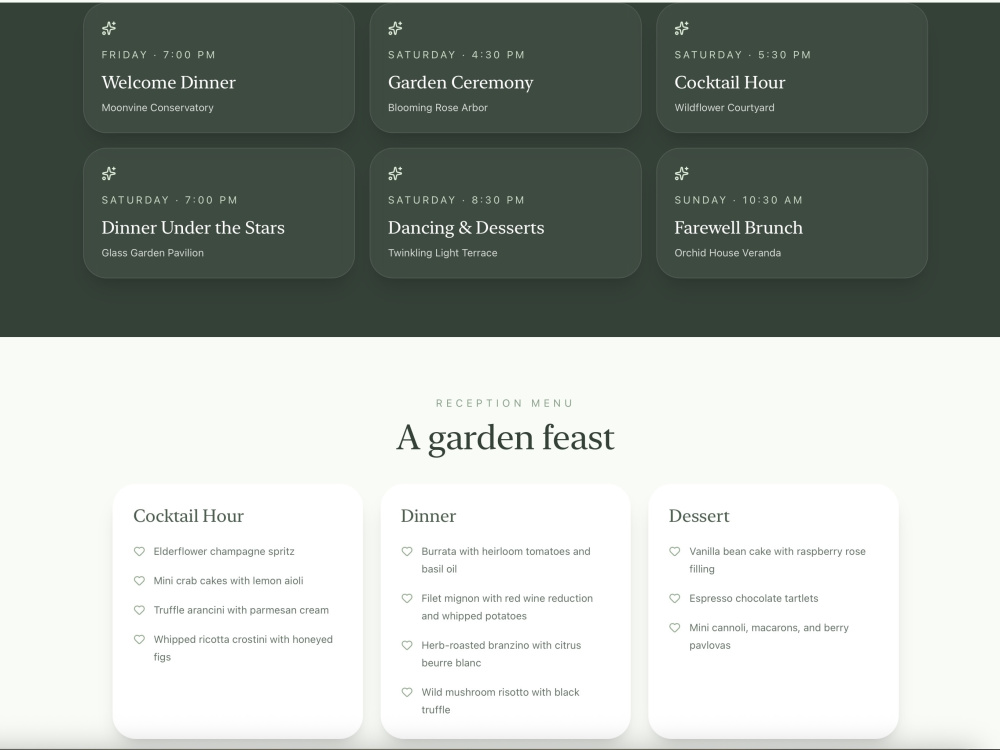Click heart icon beside Mini crab cakes

coord(139,581)
